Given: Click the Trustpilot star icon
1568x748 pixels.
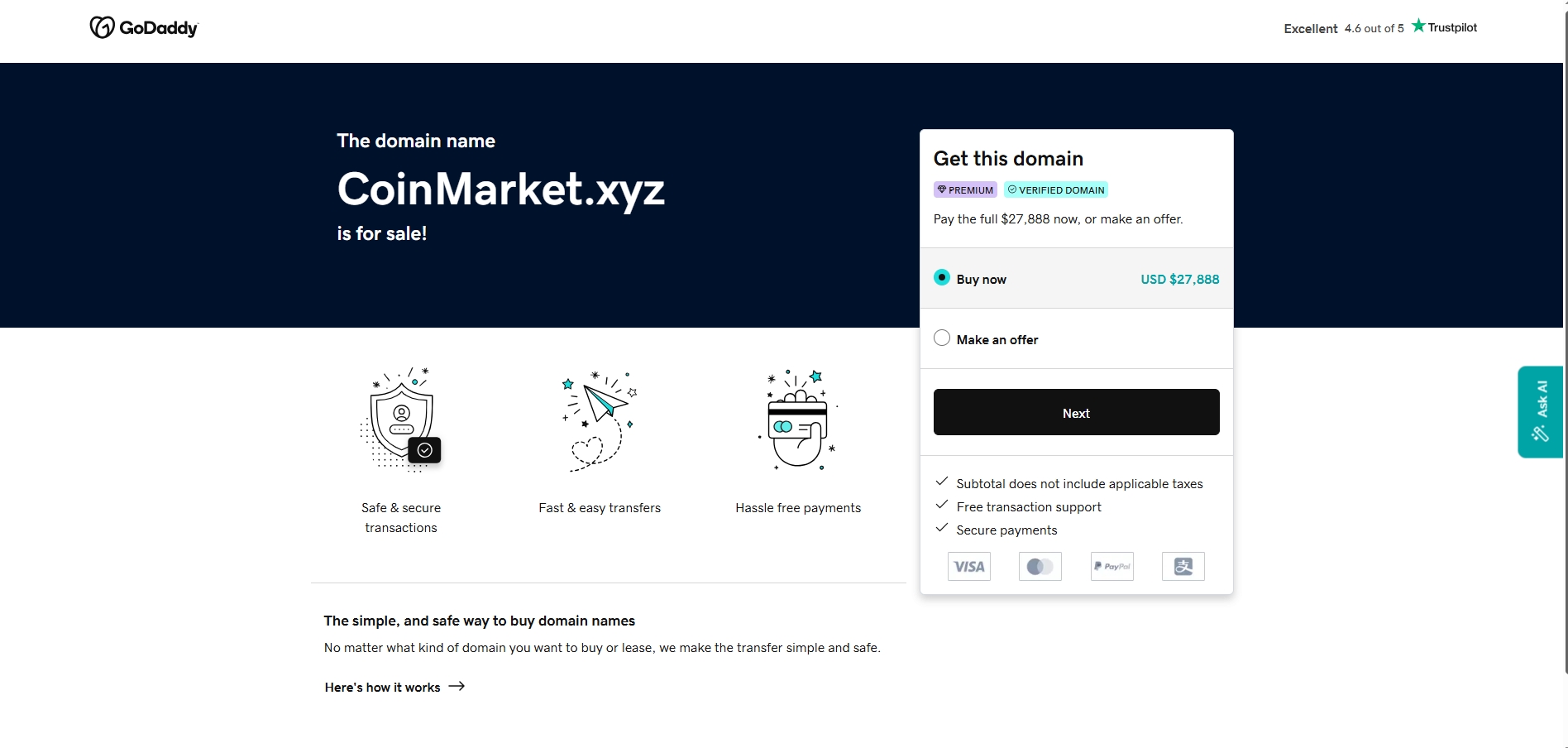Looking at the screenshot, I should 1417,26.
